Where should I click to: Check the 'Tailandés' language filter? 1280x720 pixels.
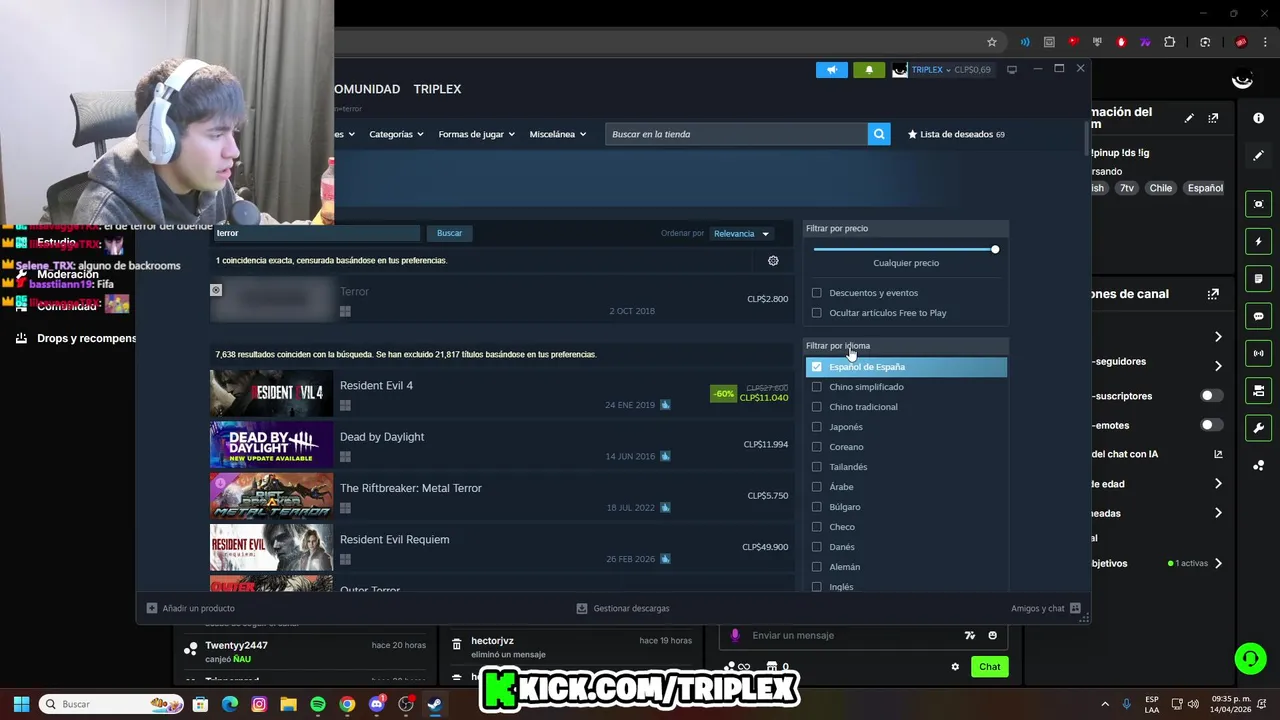(x=817, y=467)
